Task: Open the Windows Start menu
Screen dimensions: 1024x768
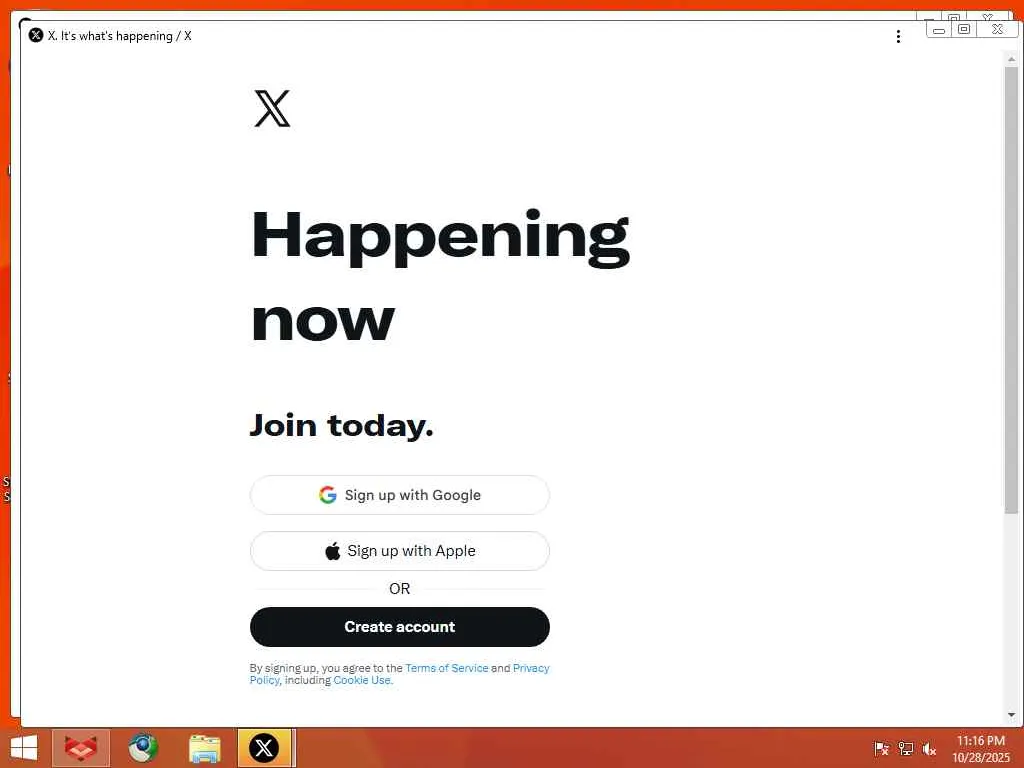Action: (24, 748)
